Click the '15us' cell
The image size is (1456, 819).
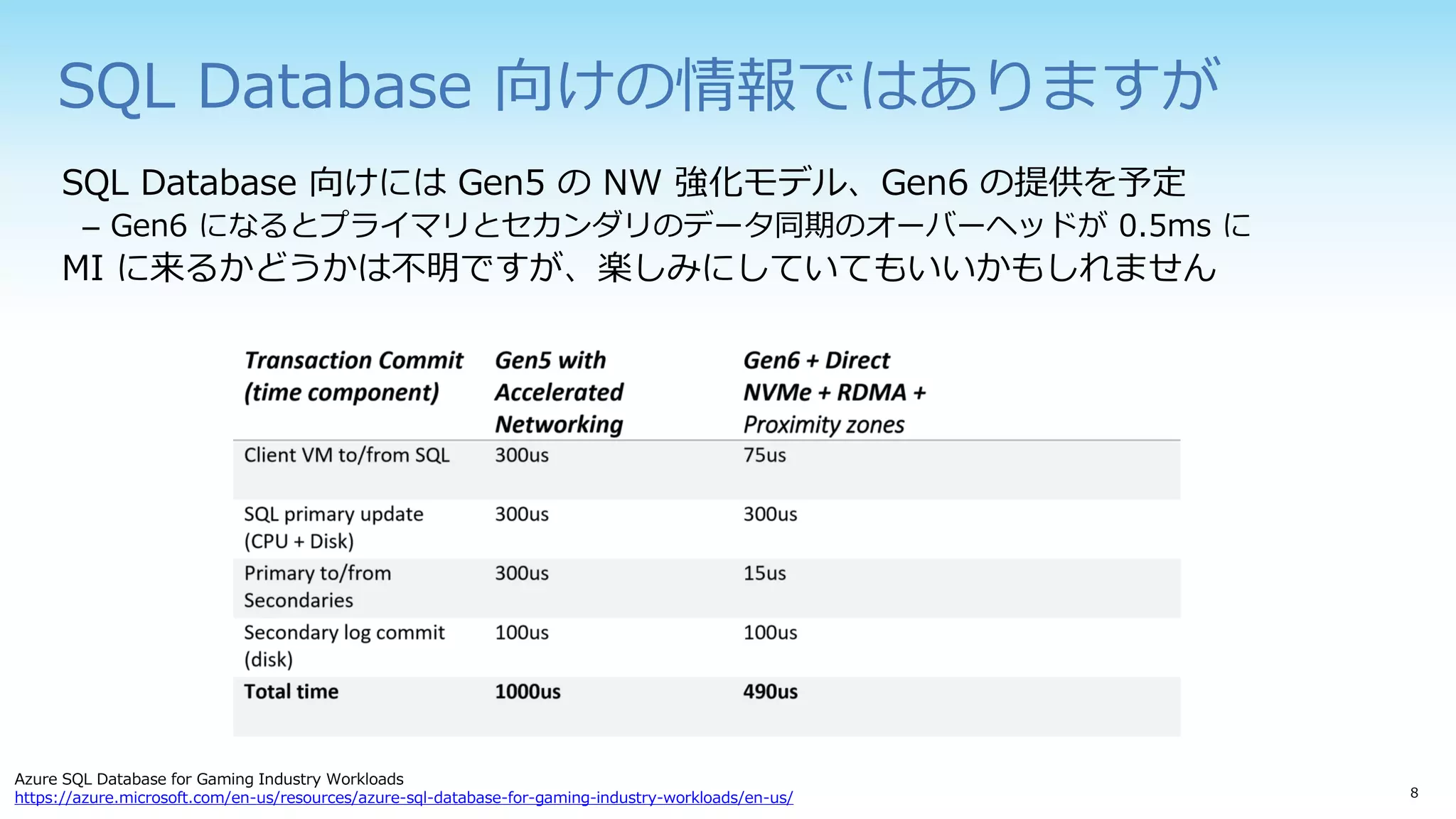coord(764,573)
